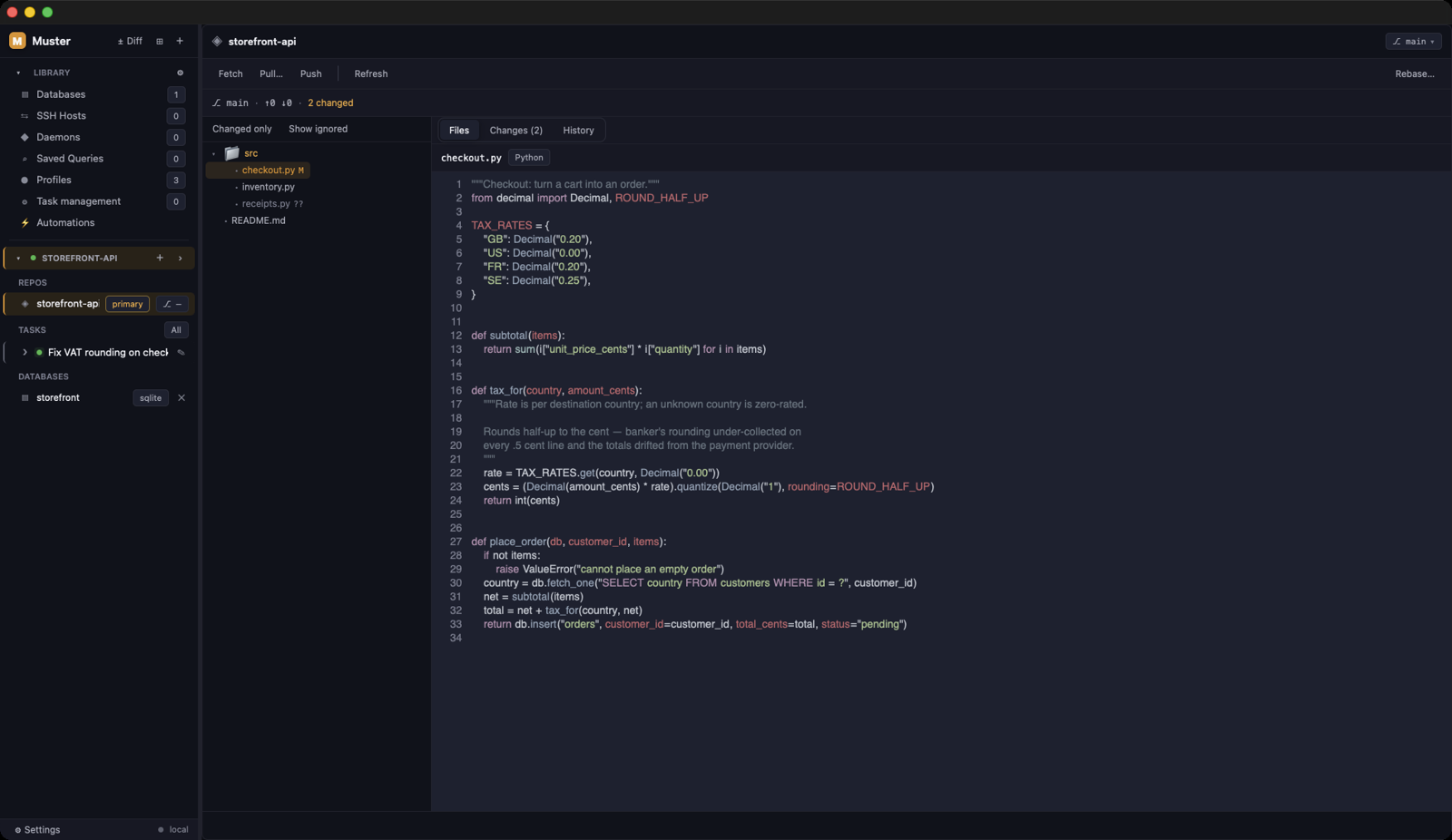Click the green status dot of STOREFRONT-API

[34, 259]
